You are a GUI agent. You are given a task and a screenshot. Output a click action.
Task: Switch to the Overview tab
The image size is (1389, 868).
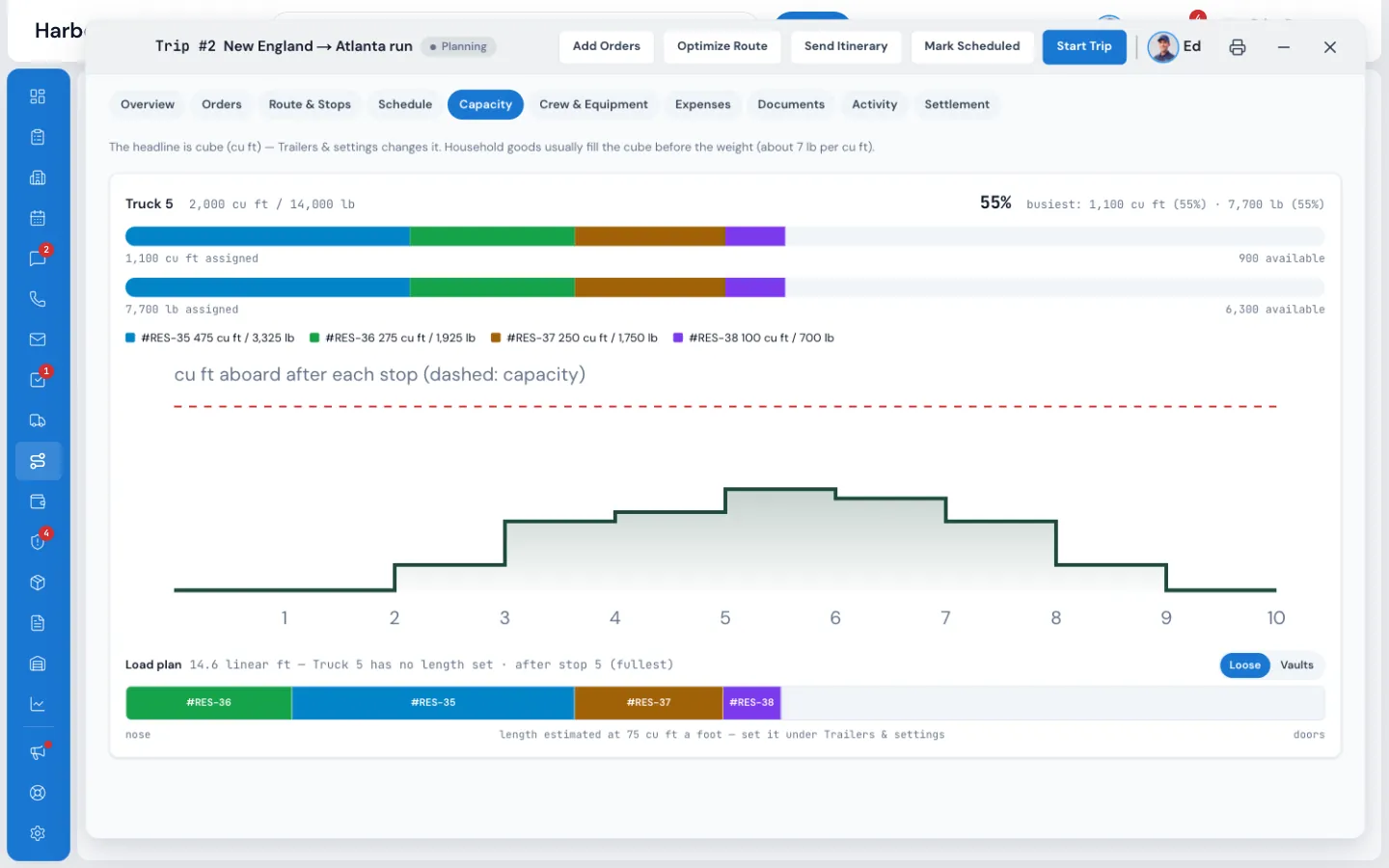pyautogui.click(x=148, y=104)
